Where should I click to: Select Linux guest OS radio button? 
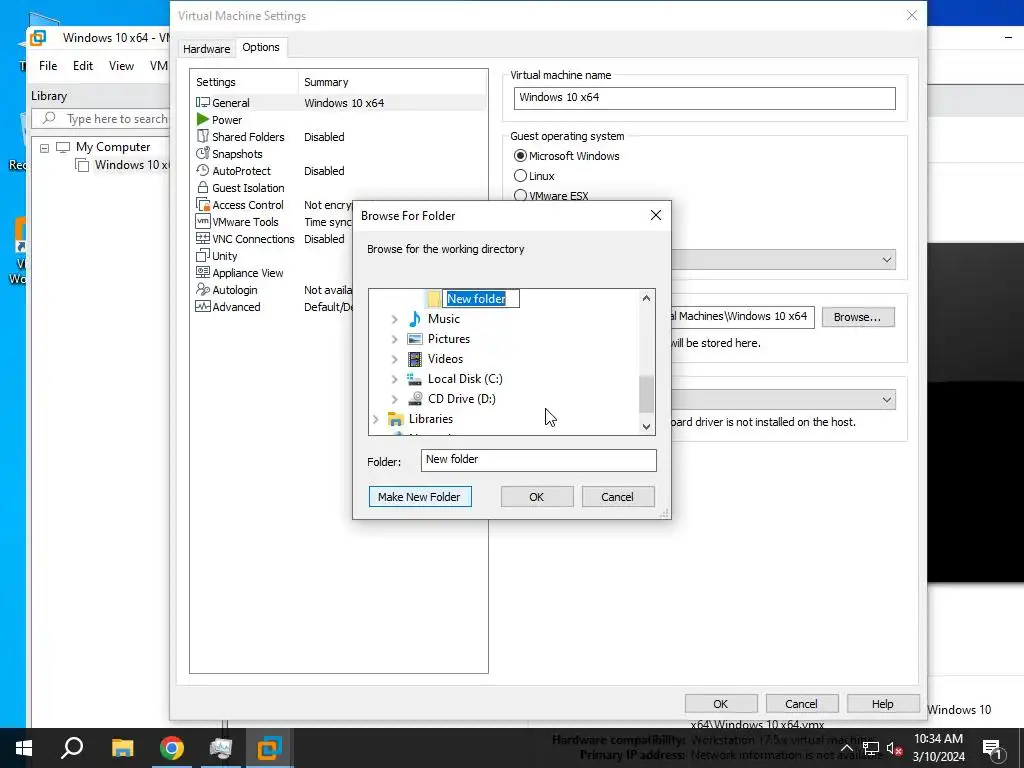(x=520, y=176)
